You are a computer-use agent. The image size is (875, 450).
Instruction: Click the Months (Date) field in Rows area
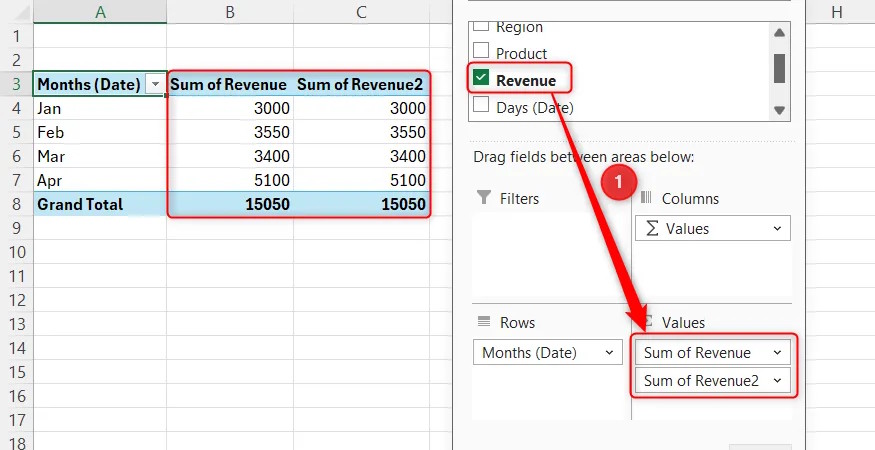547,352
